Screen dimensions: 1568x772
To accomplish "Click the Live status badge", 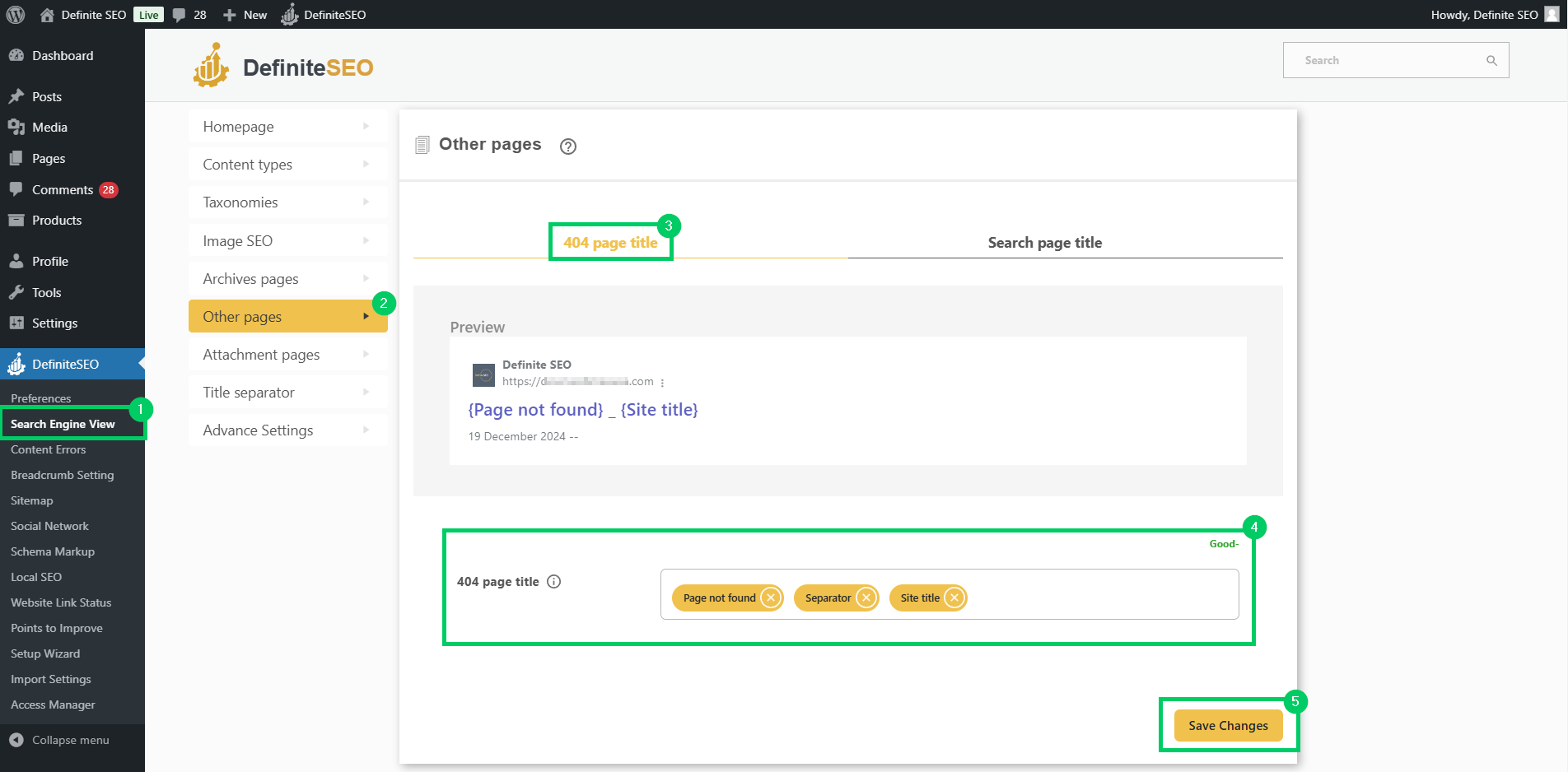I will (x=149, y=15).
